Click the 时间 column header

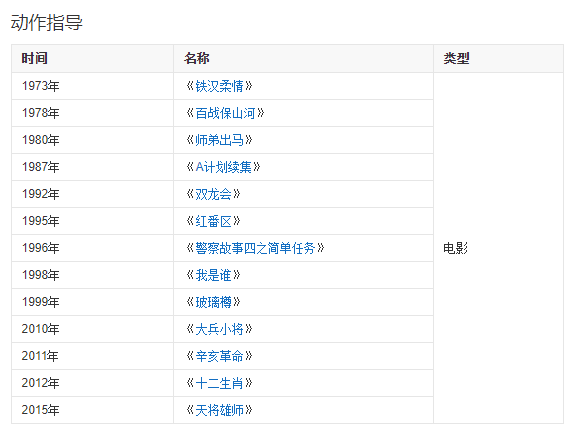92,59
